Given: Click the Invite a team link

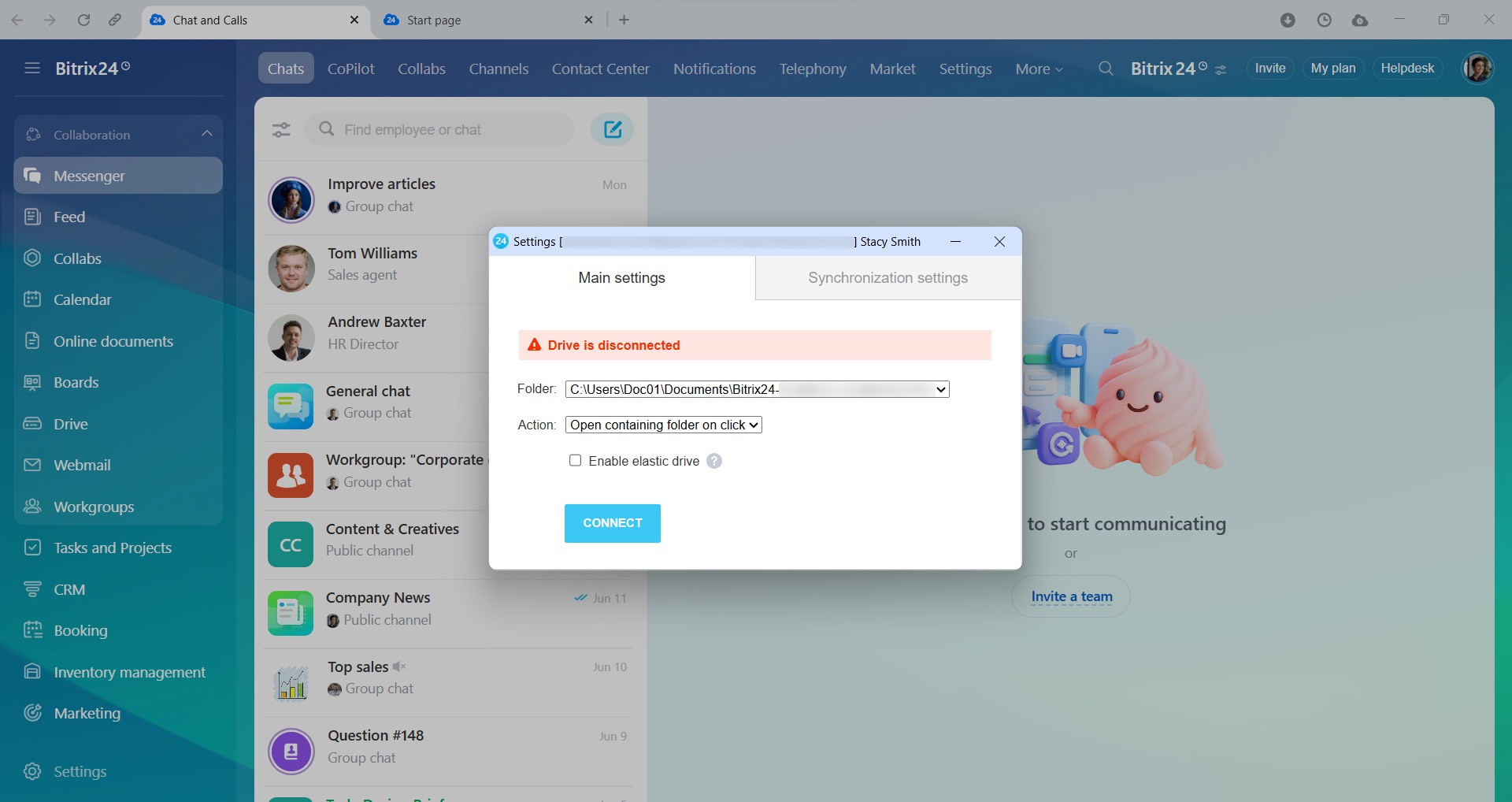Looking at the screenshot, I should pos(1071,596).
